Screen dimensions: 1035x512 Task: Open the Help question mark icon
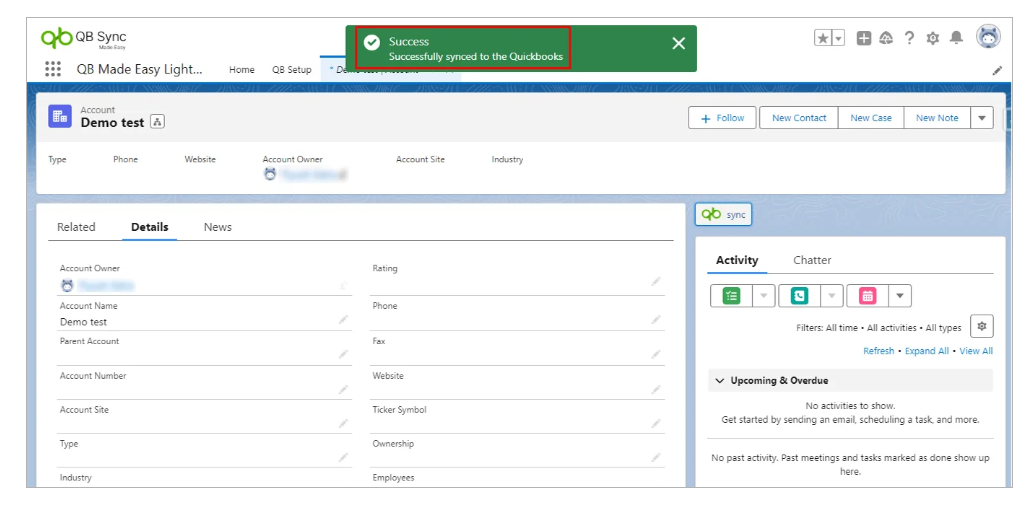909,38
